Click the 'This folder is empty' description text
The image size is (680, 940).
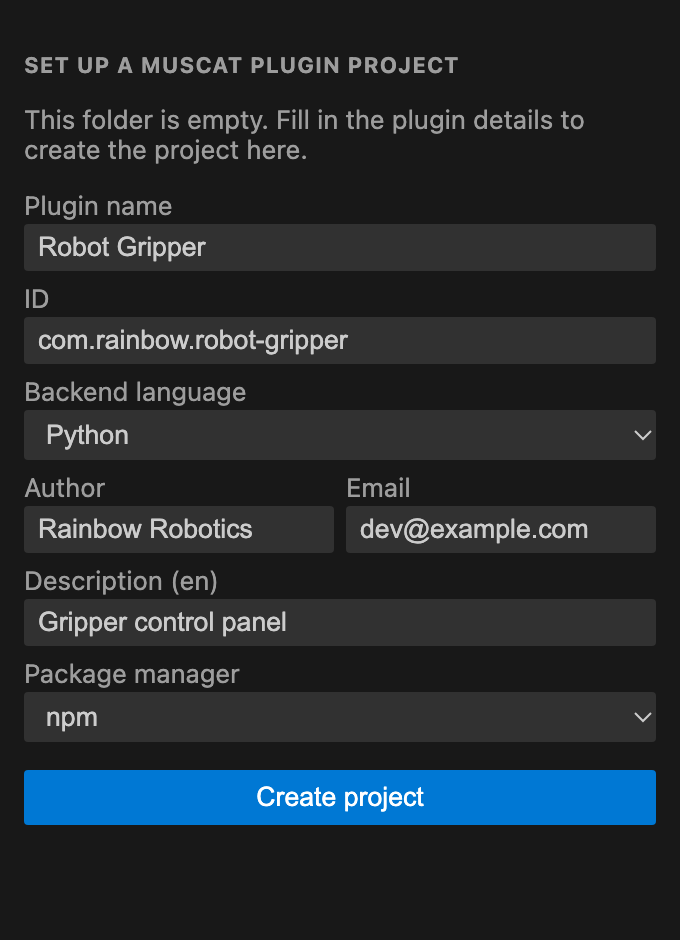pyautogui.click(x=304, y=135)
